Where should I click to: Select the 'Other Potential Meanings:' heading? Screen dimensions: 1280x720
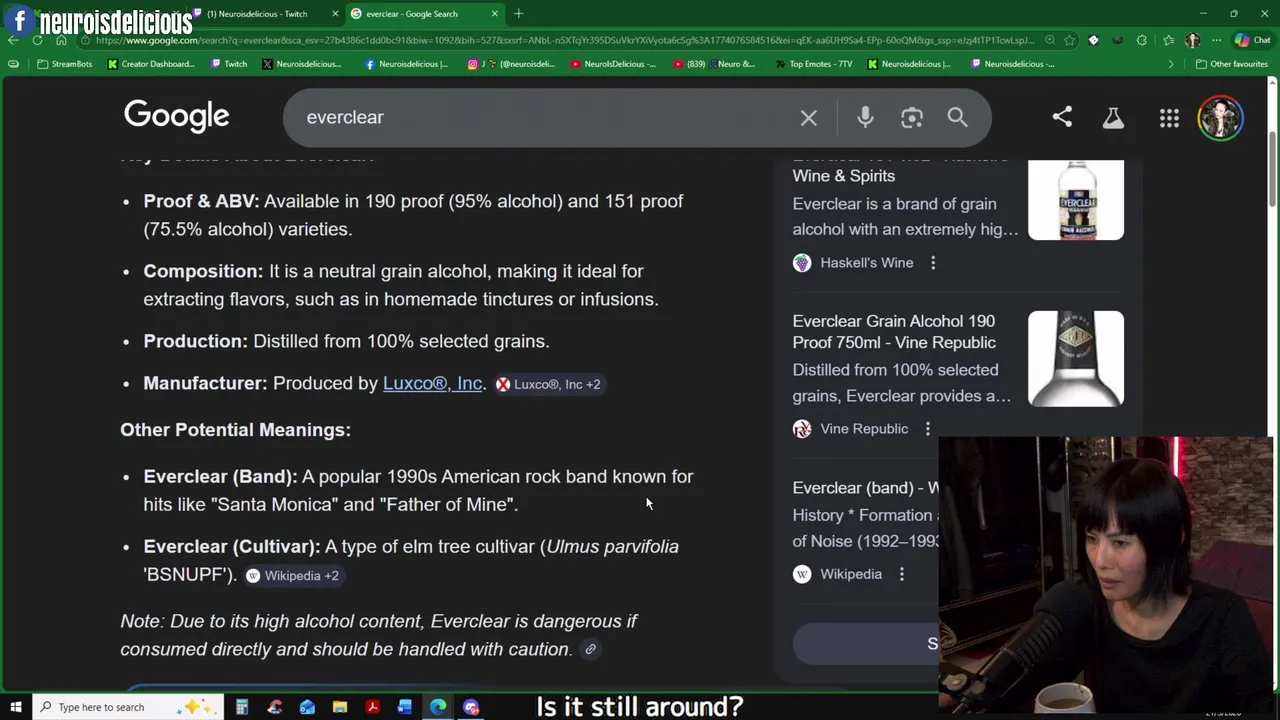[x=236, y=430]
